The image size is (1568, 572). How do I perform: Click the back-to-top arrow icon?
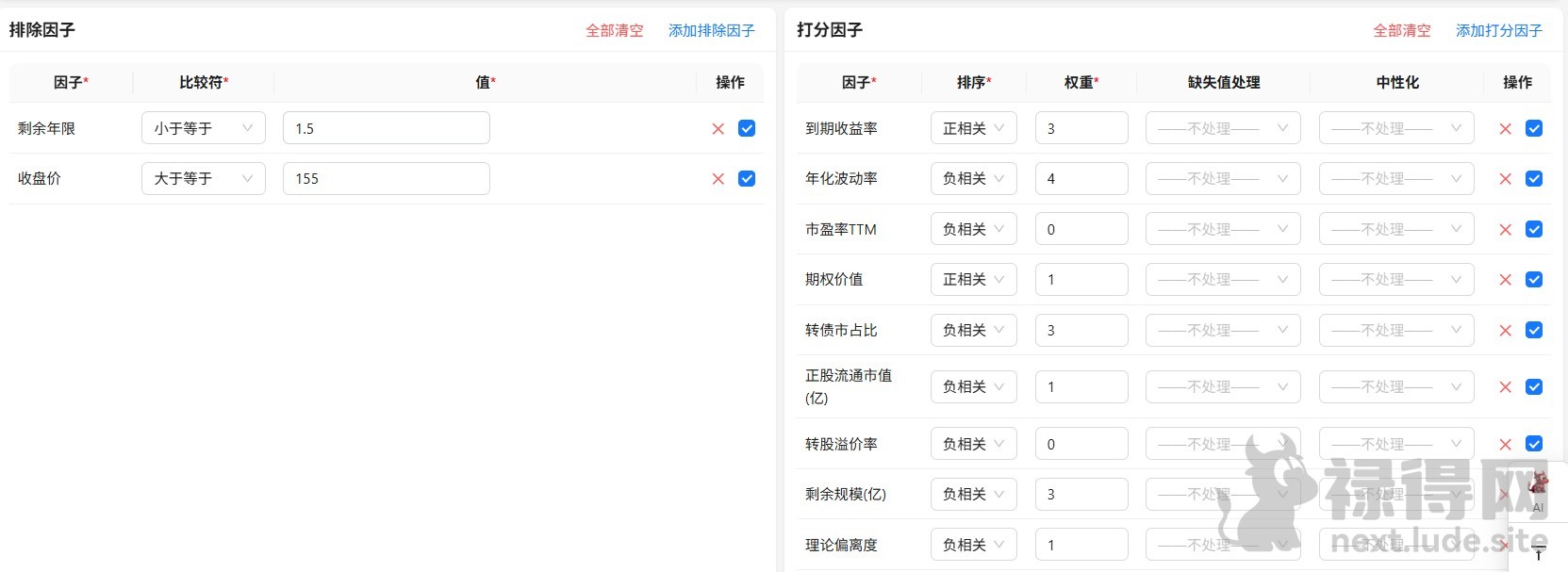[x=1539, y=553]
